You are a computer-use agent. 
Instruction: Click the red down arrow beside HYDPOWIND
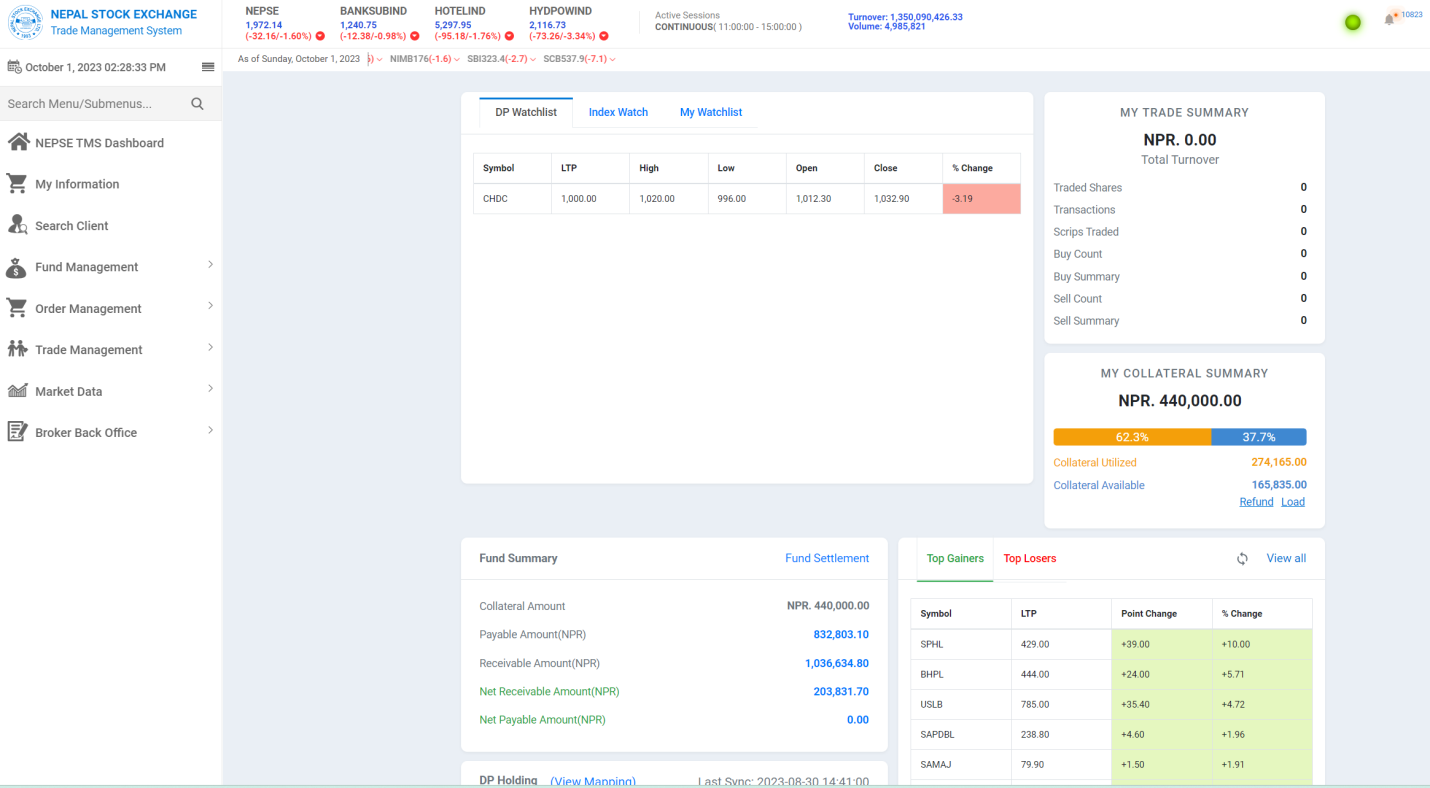coord(604,36)
